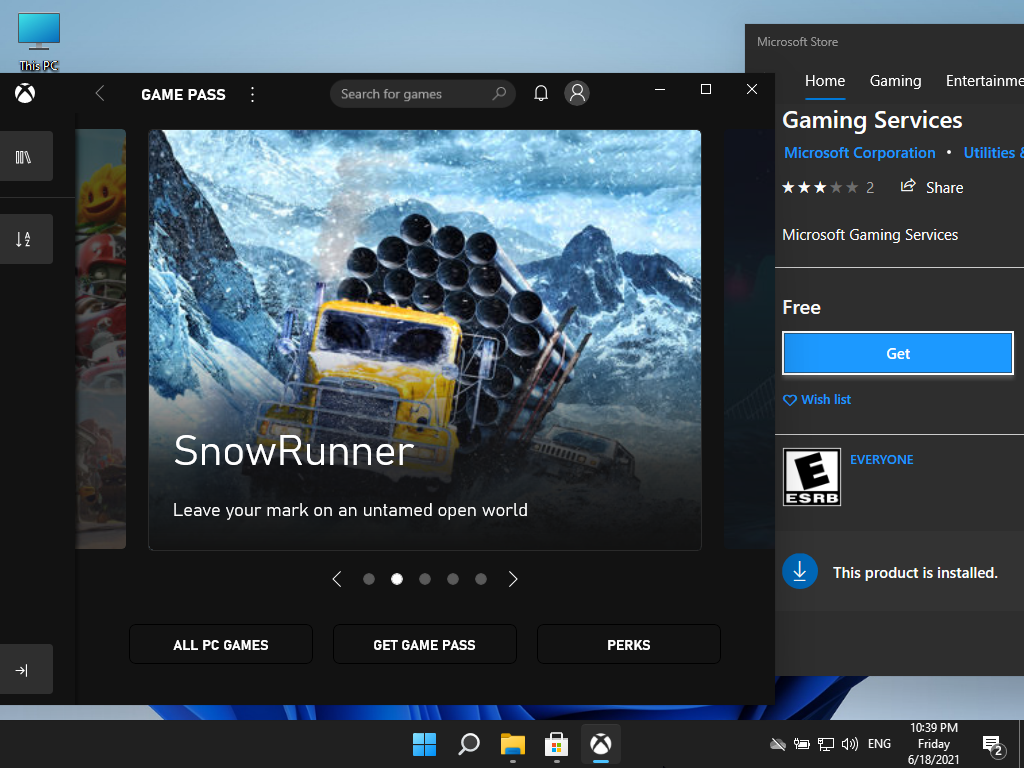The width and height of the screenshot is (1024, 768).
Task: Click the Search for games field
Action: click(423, 93)
